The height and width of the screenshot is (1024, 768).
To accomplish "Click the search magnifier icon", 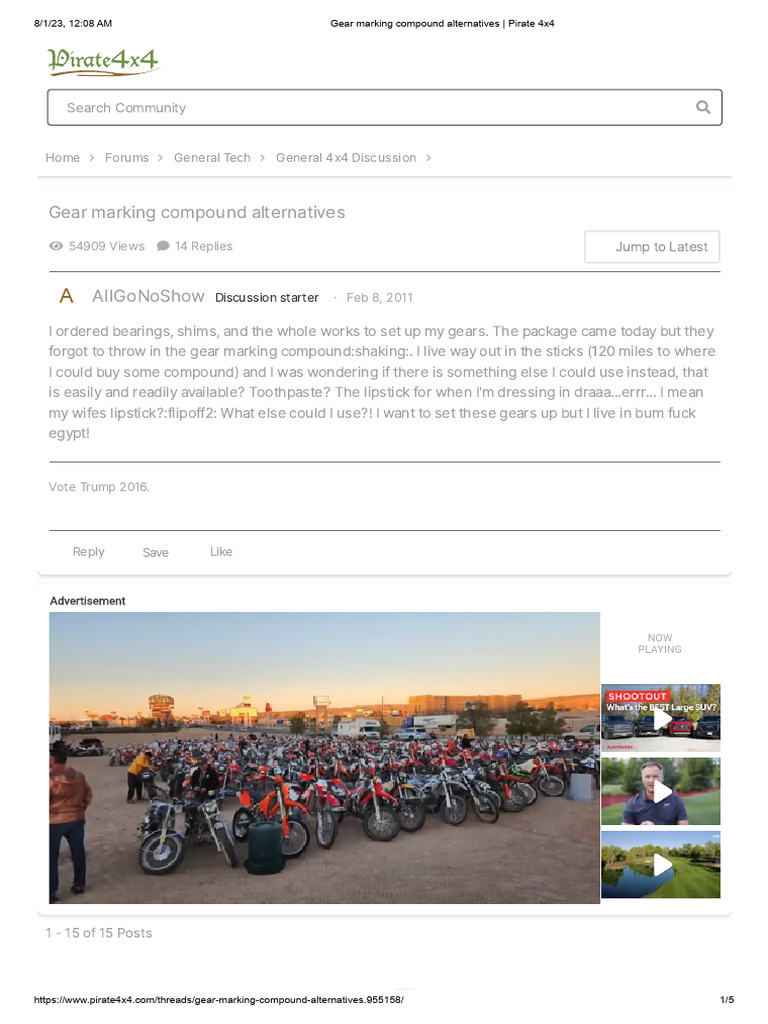I will 703,107.
